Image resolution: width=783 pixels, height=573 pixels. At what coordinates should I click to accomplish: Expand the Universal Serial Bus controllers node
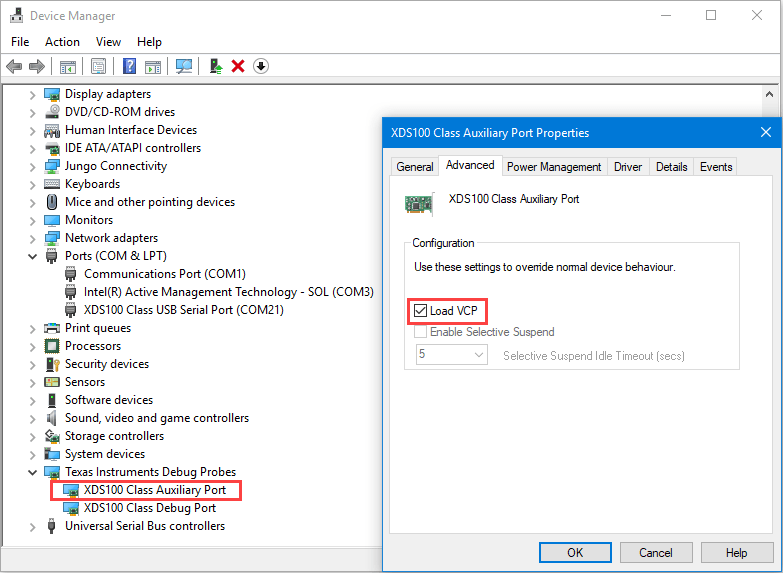tap(32, 526)
